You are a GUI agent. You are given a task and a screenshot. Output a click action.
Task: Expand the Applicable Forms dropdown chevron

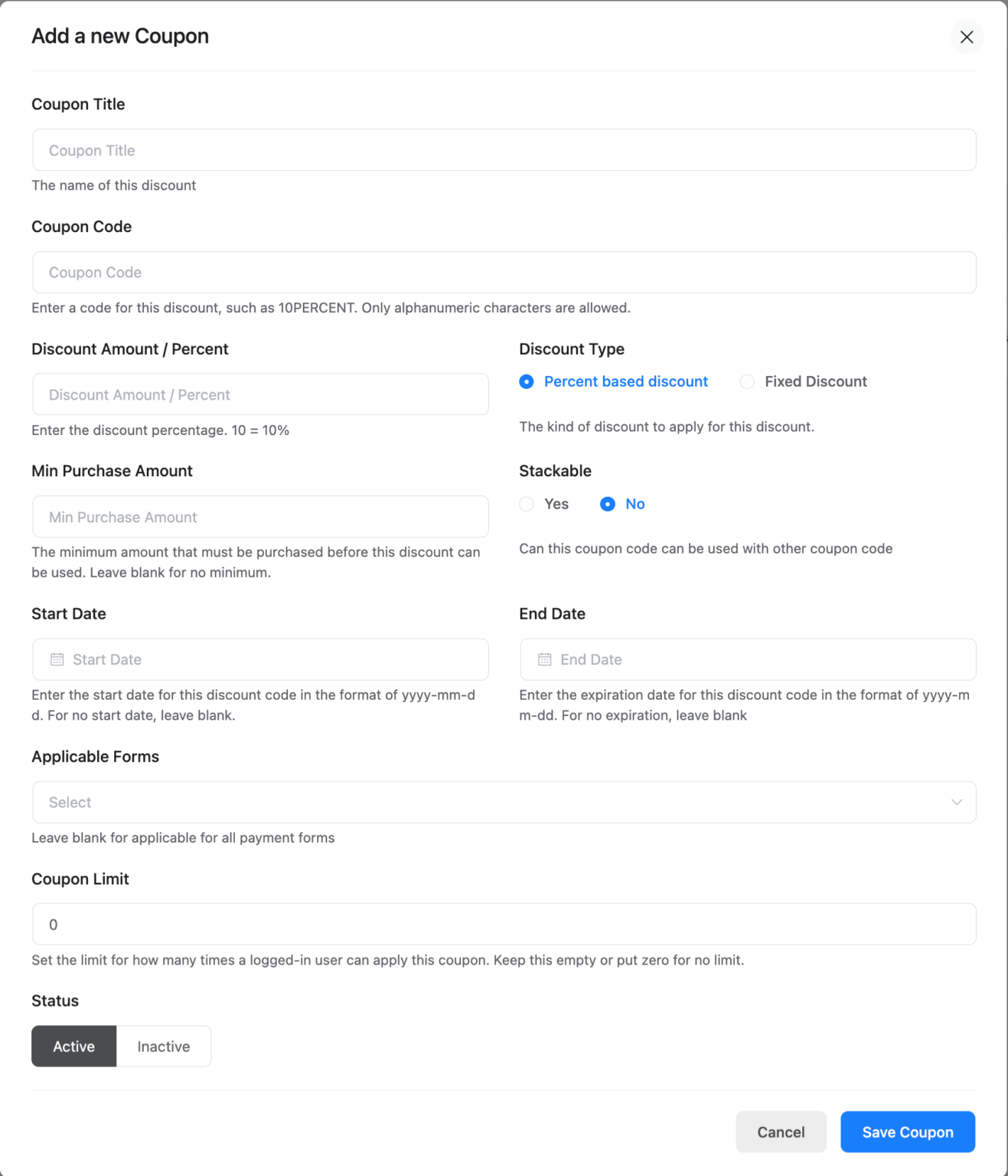click(x=956, y=802)
